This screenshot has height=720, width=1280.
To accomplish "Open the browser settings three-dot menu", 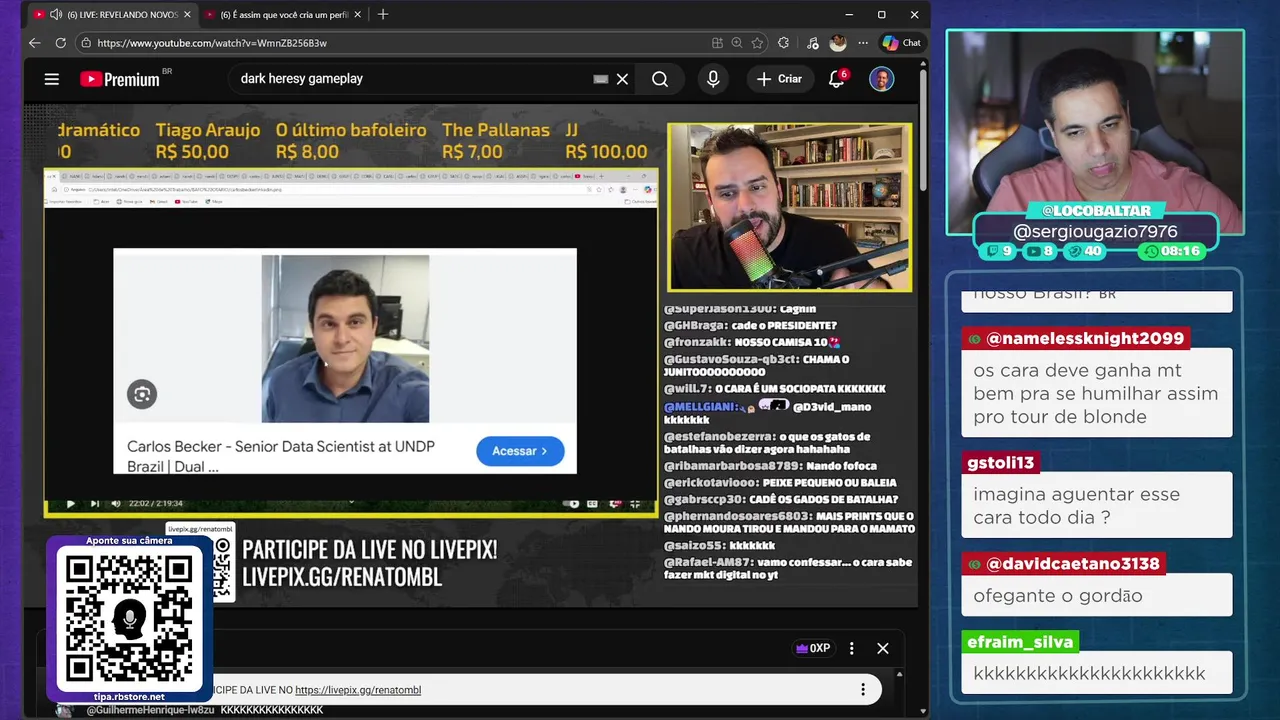I will (x=863, y=43).
